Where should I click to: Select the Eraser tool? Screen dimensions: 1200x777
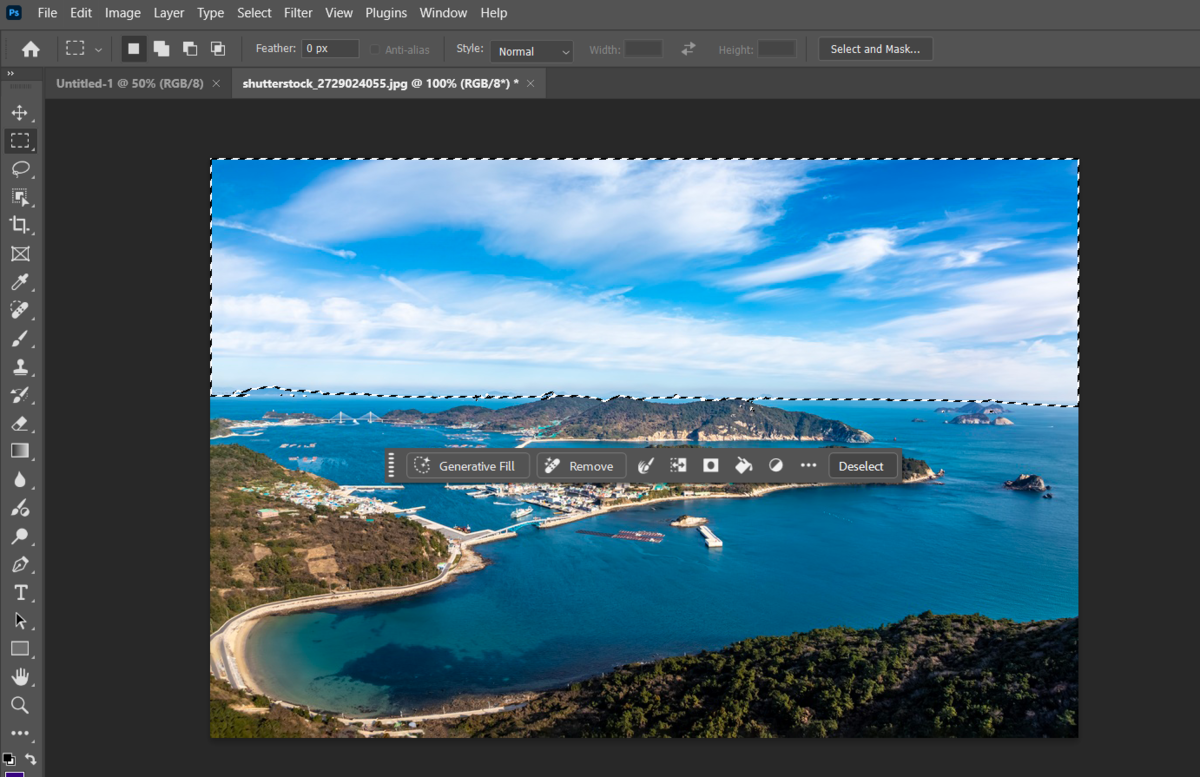20,423
